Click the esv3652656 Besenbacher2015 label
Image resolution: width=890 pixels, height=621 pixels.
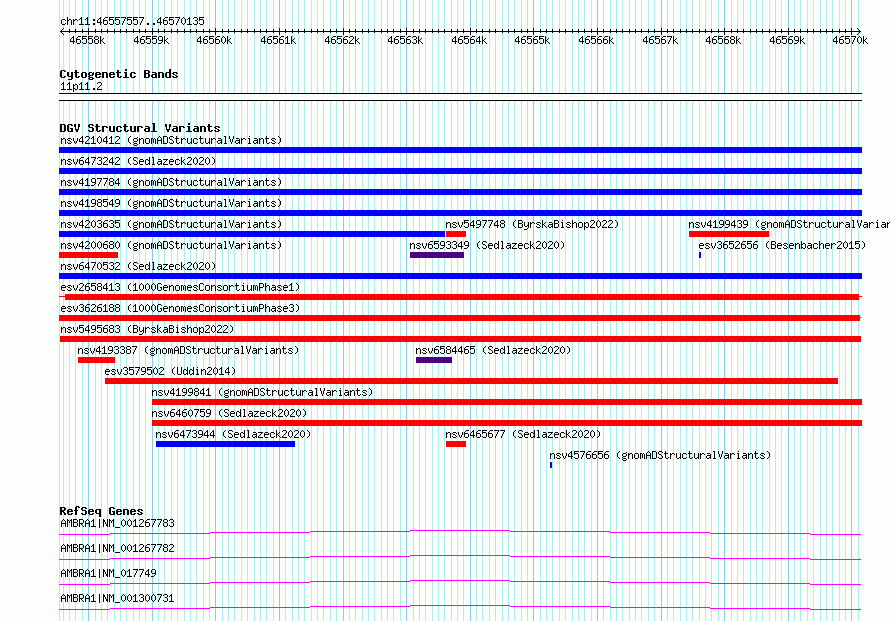point(782,245)
